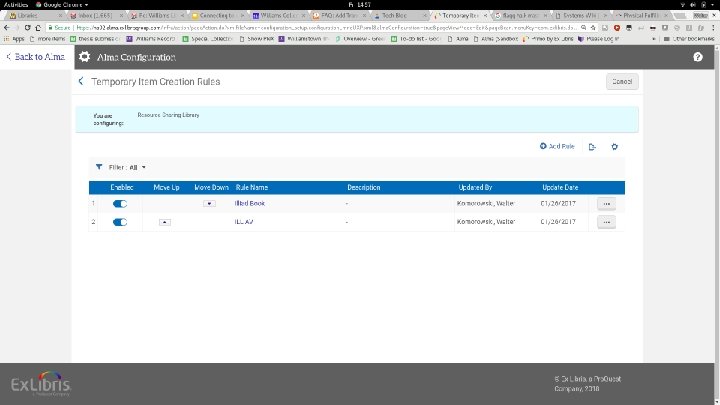Bookmark this page with the star icon
This screenshot has height=405, width=720.
(x=593, y=28)
